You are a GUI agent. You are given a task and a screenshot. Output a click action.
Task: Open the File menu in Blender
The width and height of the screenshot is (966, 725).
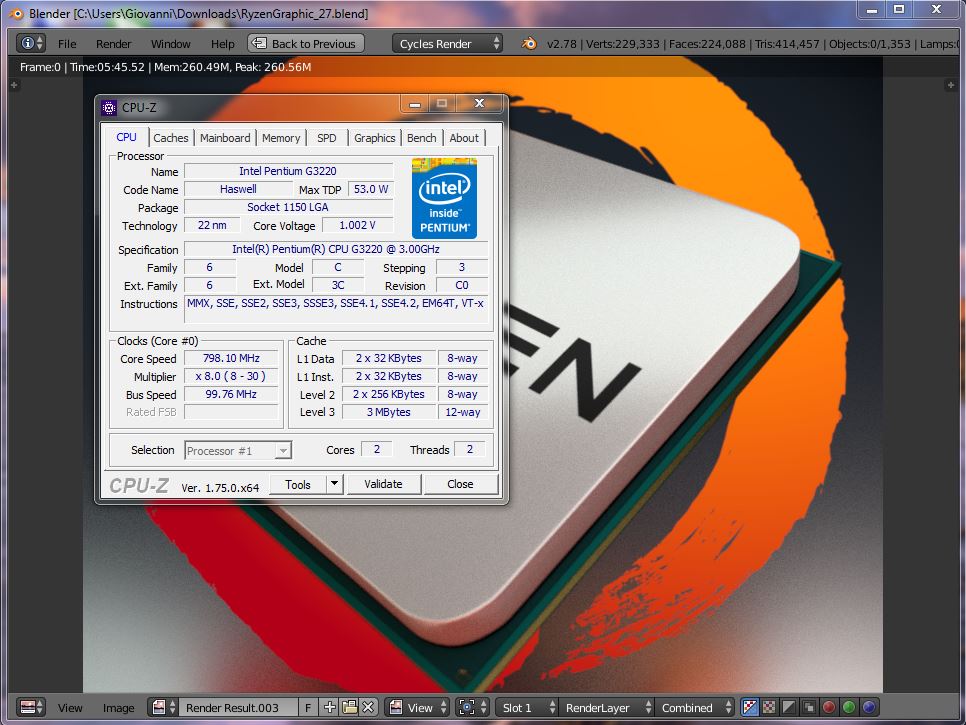67,44
